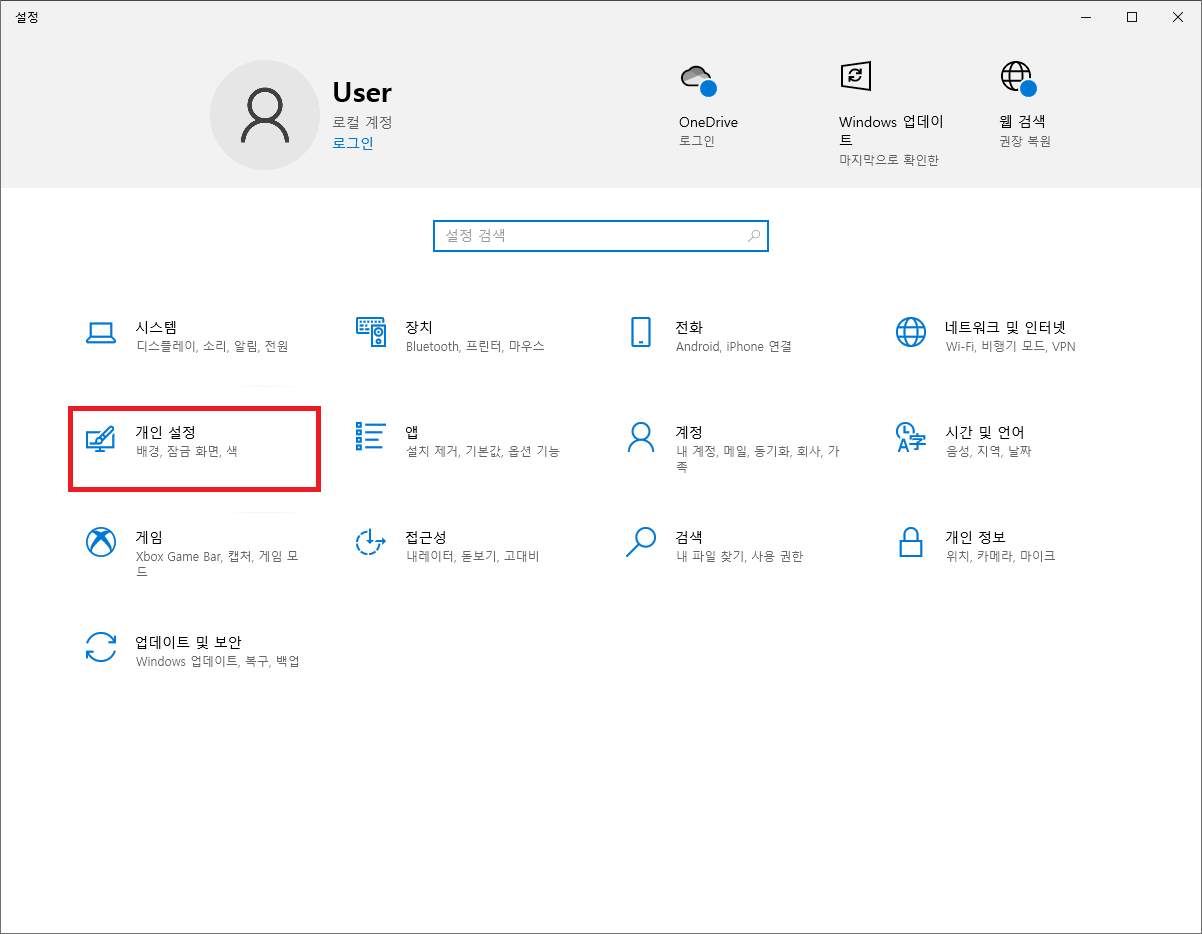Click the 개인 정보 title text
Screen dimensions: 1202x934
click(x=976, y=537)
